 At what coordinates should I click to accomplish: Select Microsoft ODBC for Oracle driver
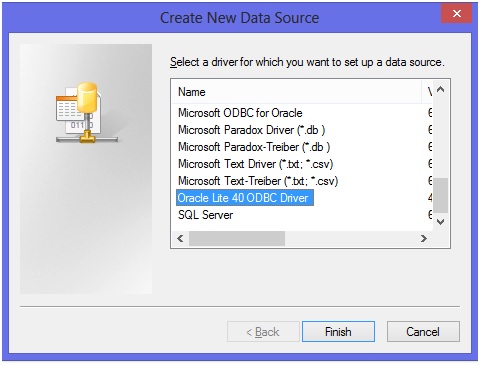(240, 113)
